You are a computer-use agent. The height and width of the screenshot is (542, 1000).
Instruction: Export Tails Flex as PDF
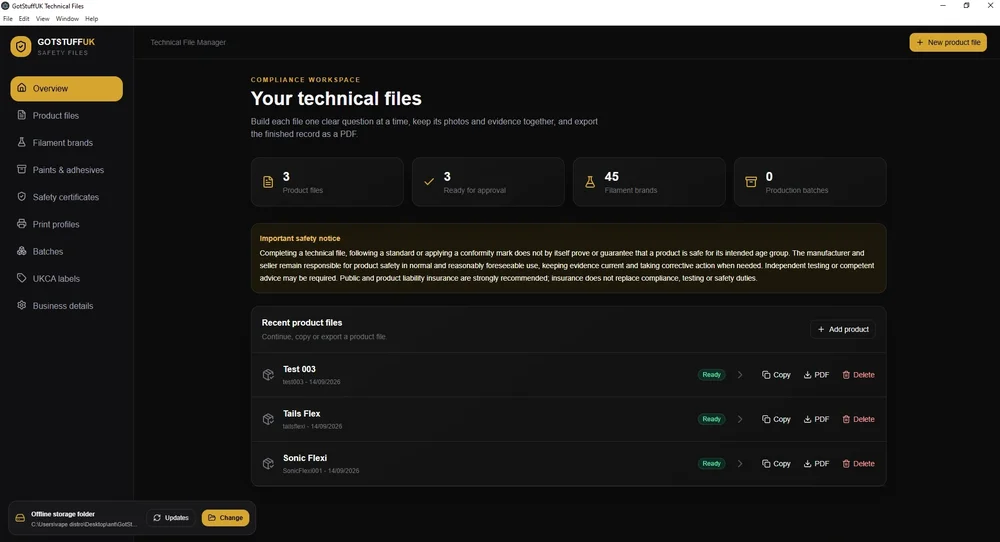point(816,419)
